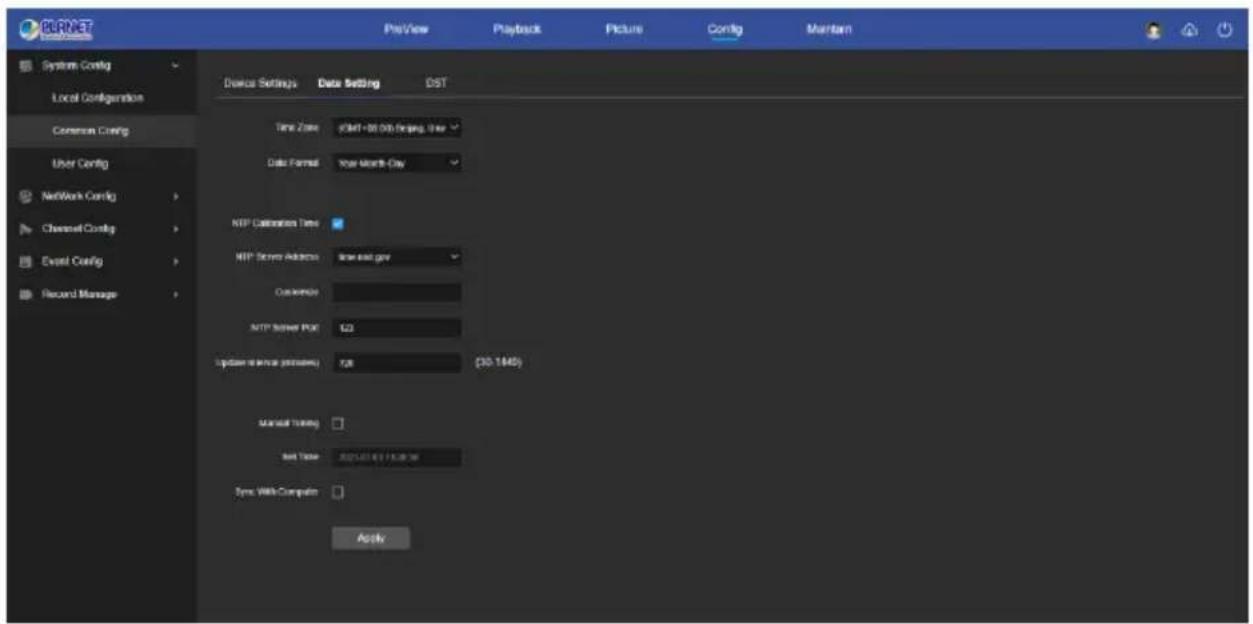Click the Update Interval minutes field
This screenshot has height=624, width=1253.
click(x=396, y=364)
